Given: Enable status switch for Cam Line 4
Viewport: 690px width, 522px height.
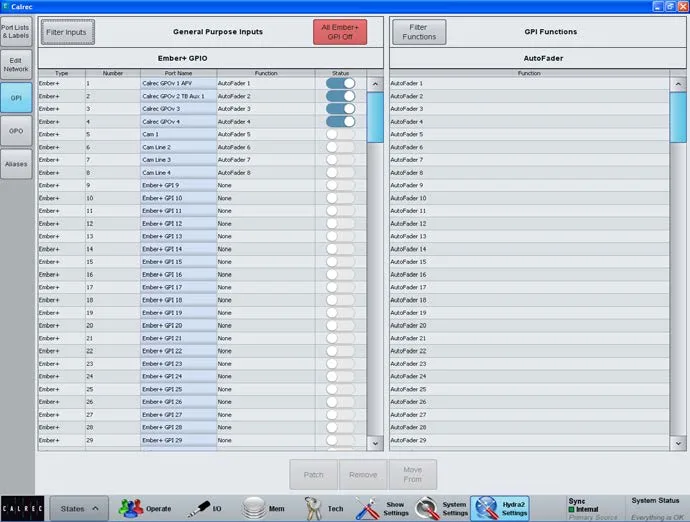Looking at the screenshot, I should tap(341, 173).
